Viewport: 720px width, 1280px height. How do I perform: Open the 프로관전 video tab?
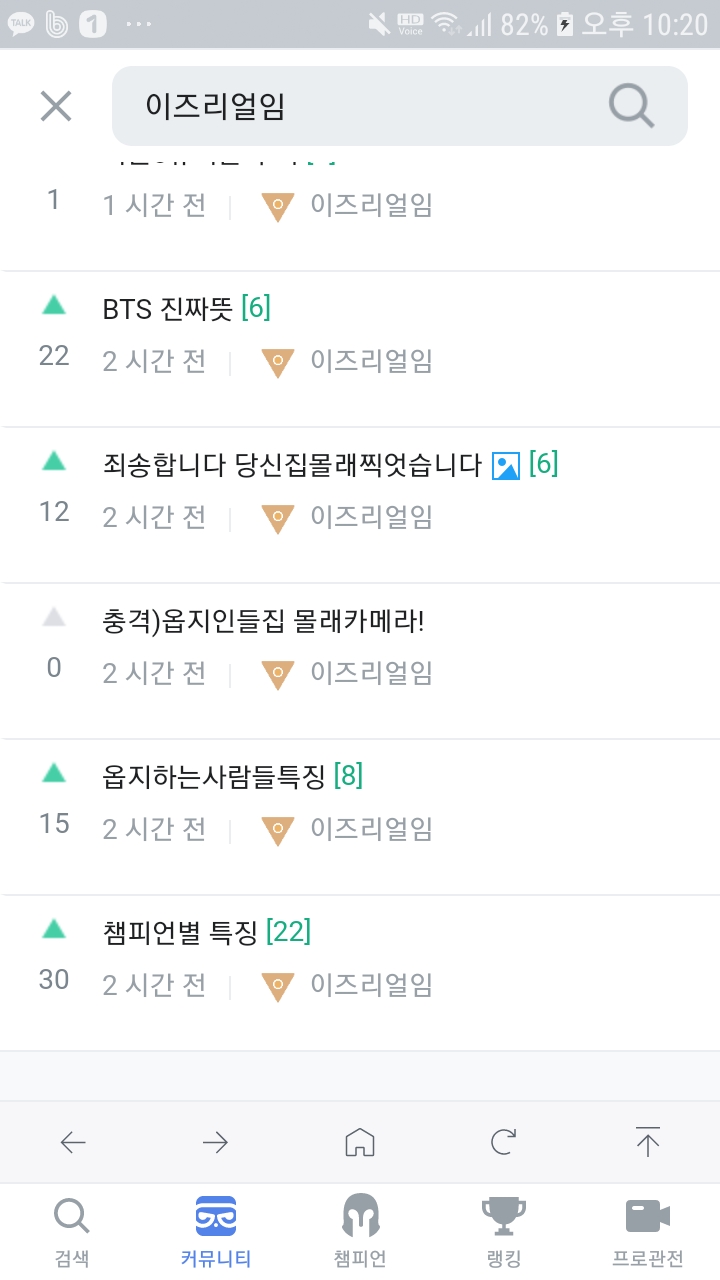tap(648, 1232)
